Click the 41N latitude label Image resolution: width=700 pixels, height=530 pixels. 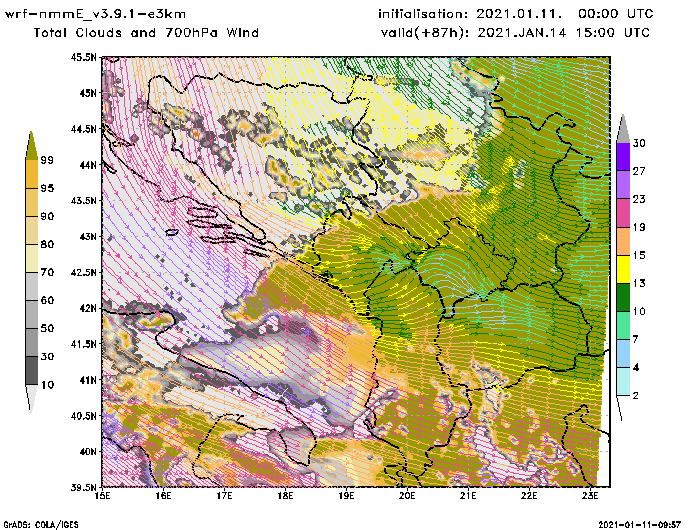88,380
